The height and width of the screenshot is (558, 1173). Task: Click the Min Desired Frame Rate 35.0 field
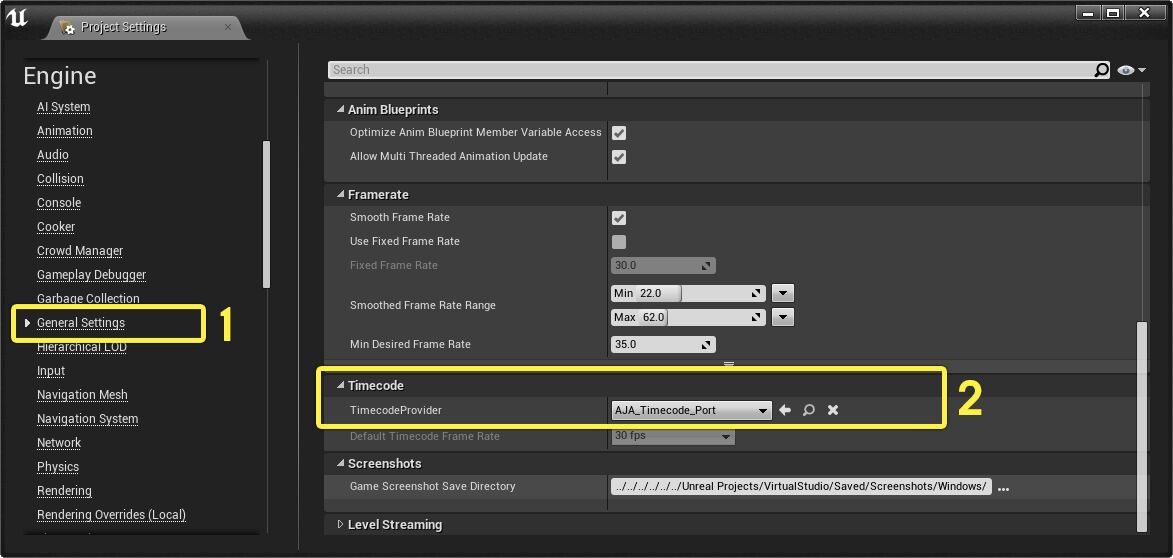663,345
